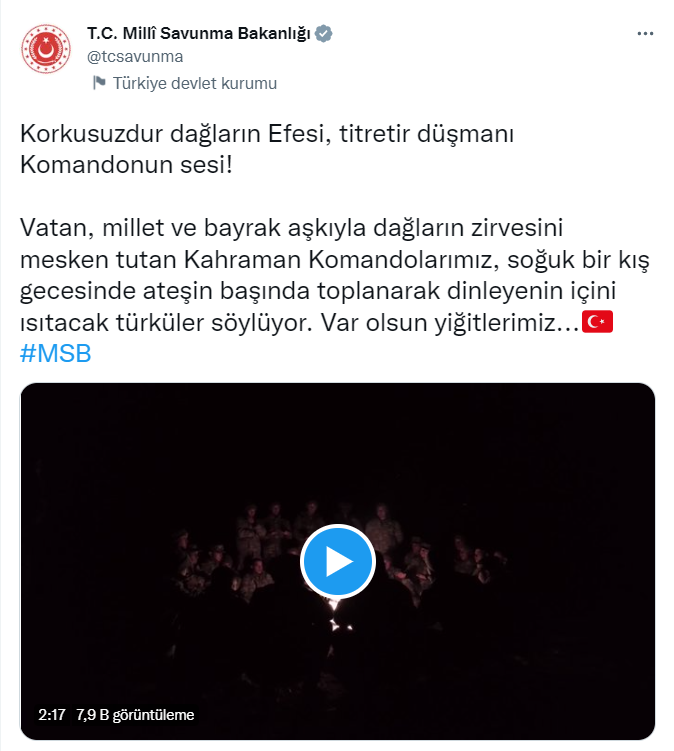This screenshot has width=674, height=751.
Task: Click the text 'Komandonun sesi!'
Action: tap(126, 165)
